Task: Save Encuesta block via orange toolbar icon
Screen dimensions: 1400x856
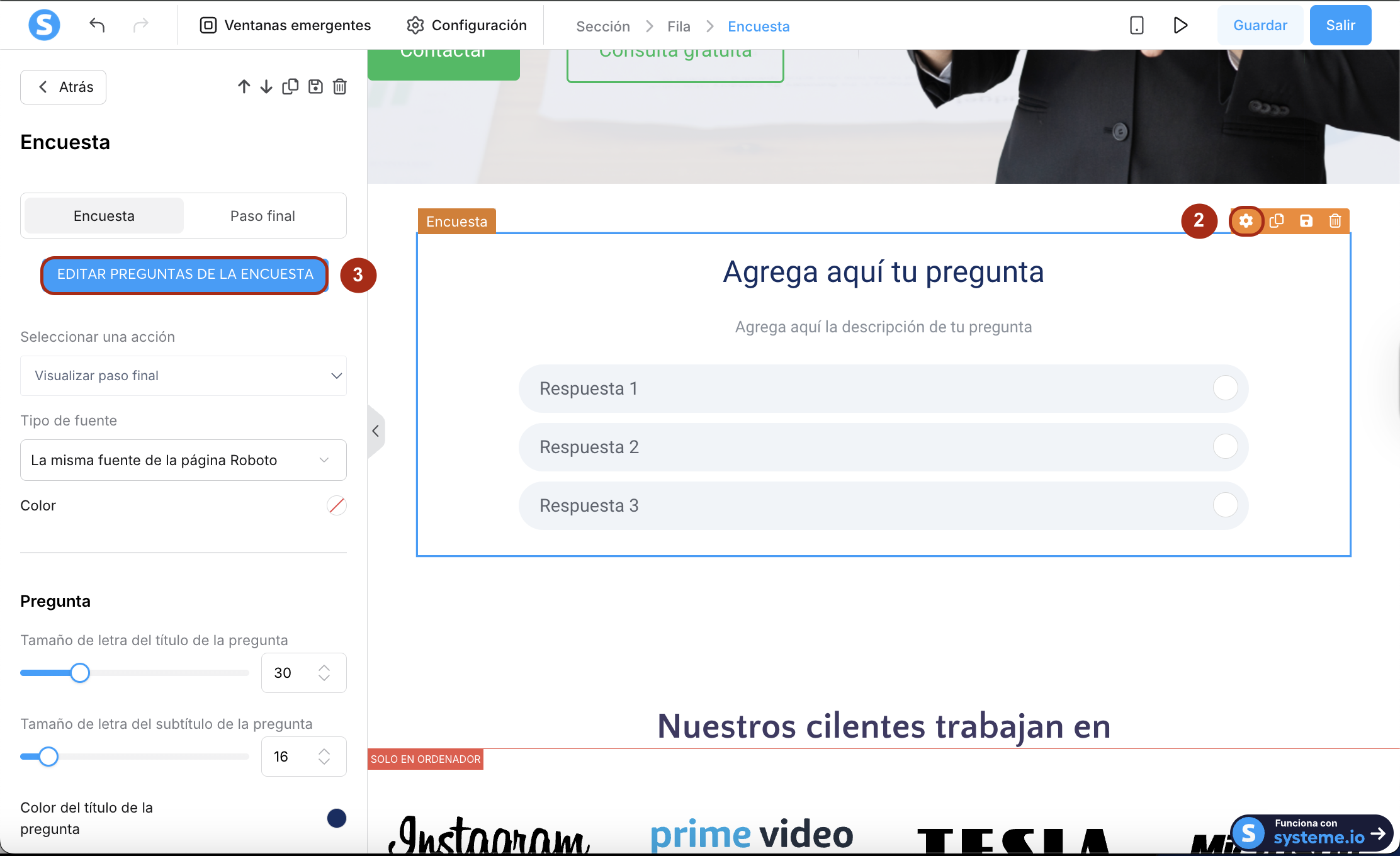Action: pyautogui.click(x=1306, y=221)
